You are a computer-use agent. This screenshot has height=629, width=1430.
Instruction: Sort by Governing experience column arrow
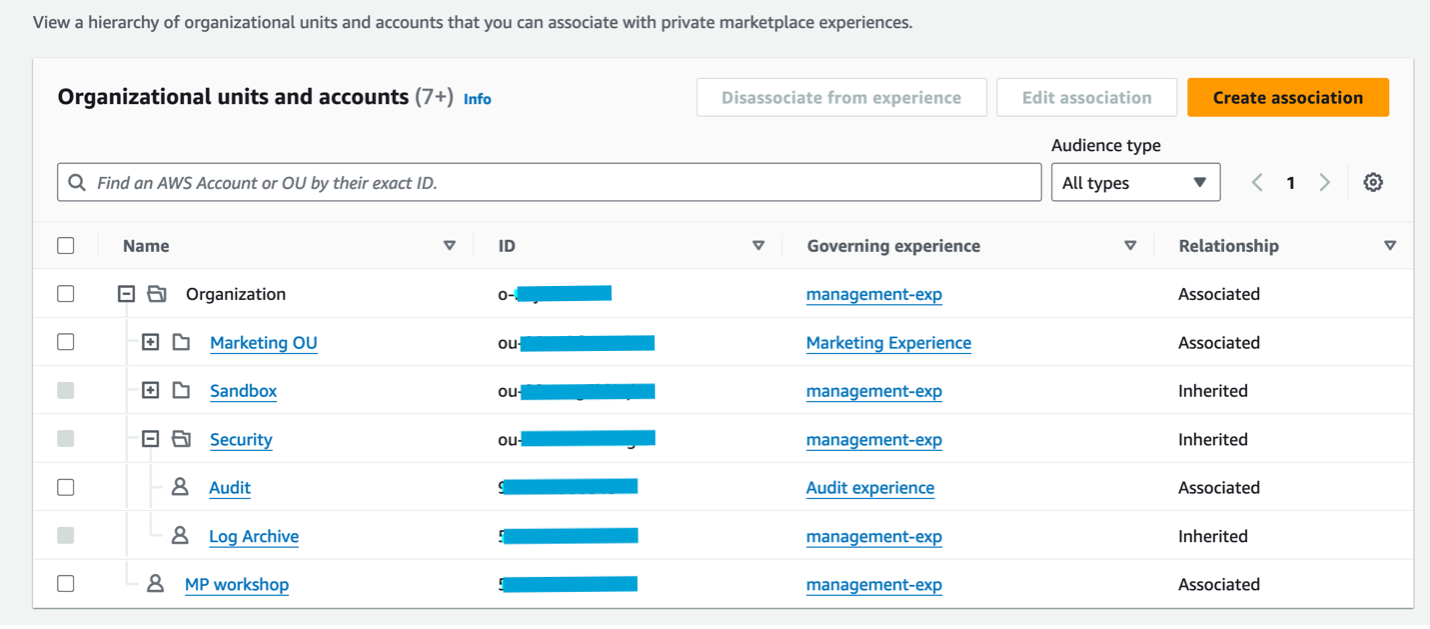click(1130, 246)
